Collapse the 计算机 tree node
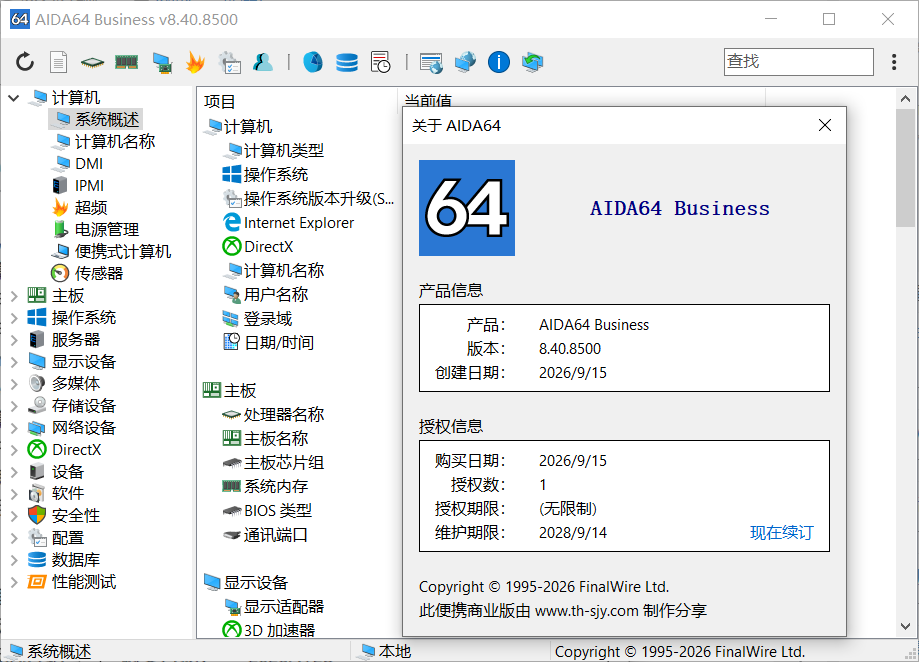Screen dimensions: 919x662 [14, 98]
